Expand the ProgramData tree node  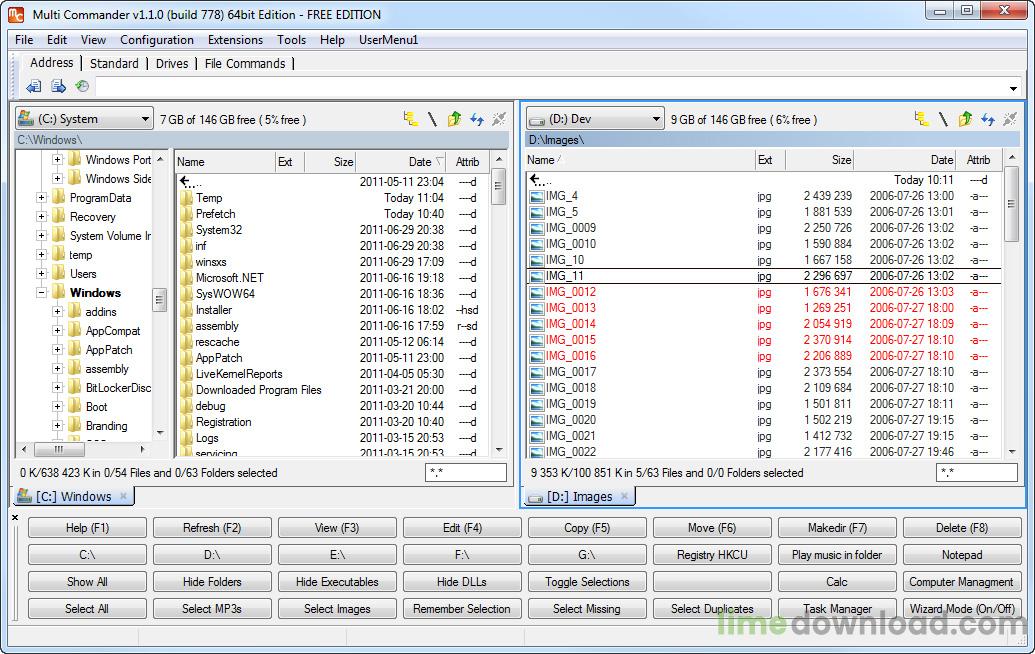pos(42,197)
